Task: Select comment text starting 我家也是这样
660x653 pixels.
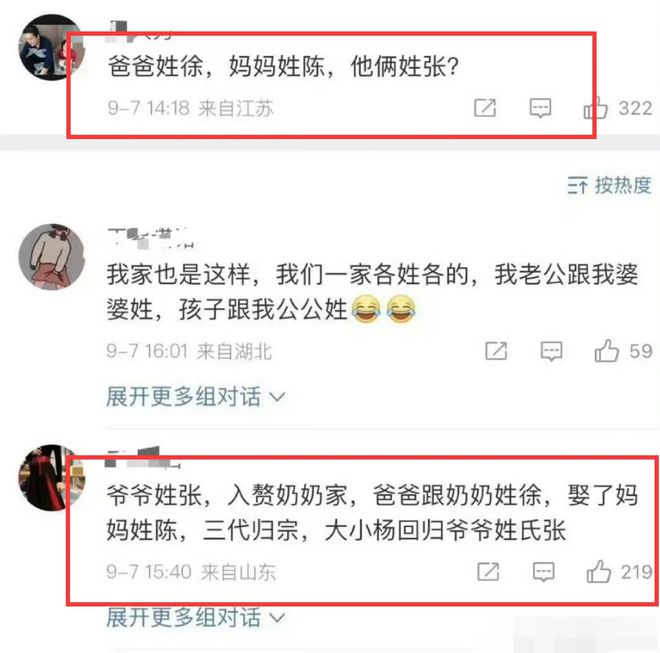Action: tap(372, 292)
